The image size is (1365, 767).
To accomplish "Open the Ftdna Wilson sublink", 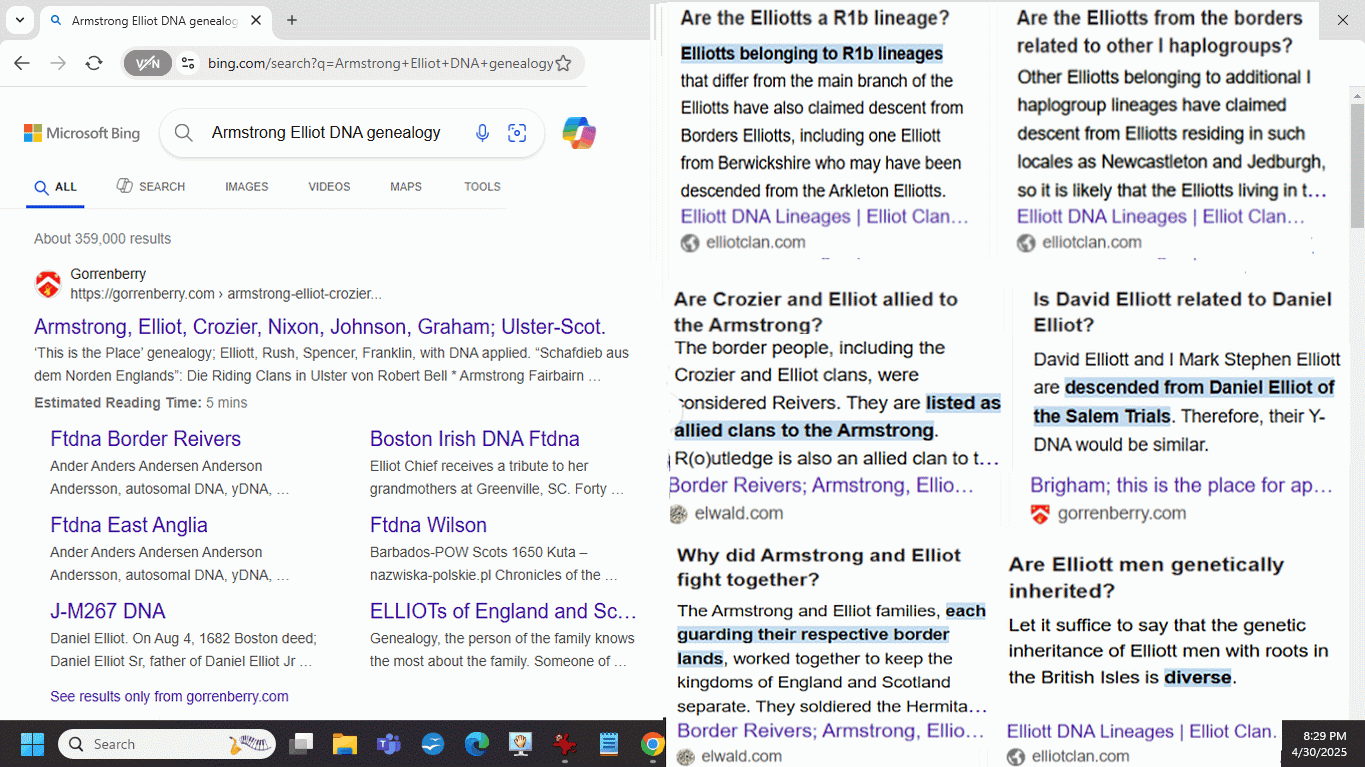I will (428, 525).
